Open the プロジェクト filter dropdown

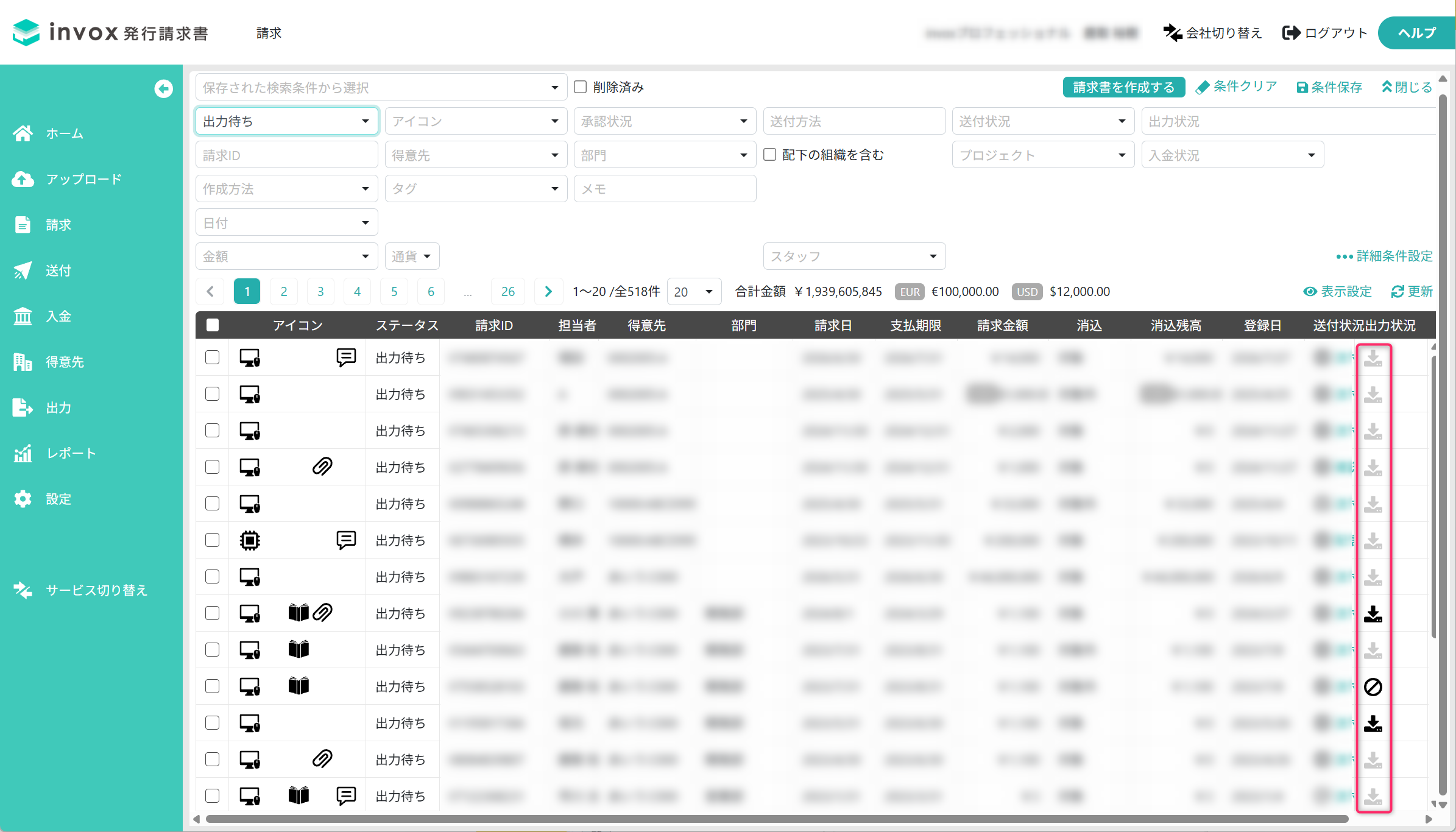[1044, 155]
